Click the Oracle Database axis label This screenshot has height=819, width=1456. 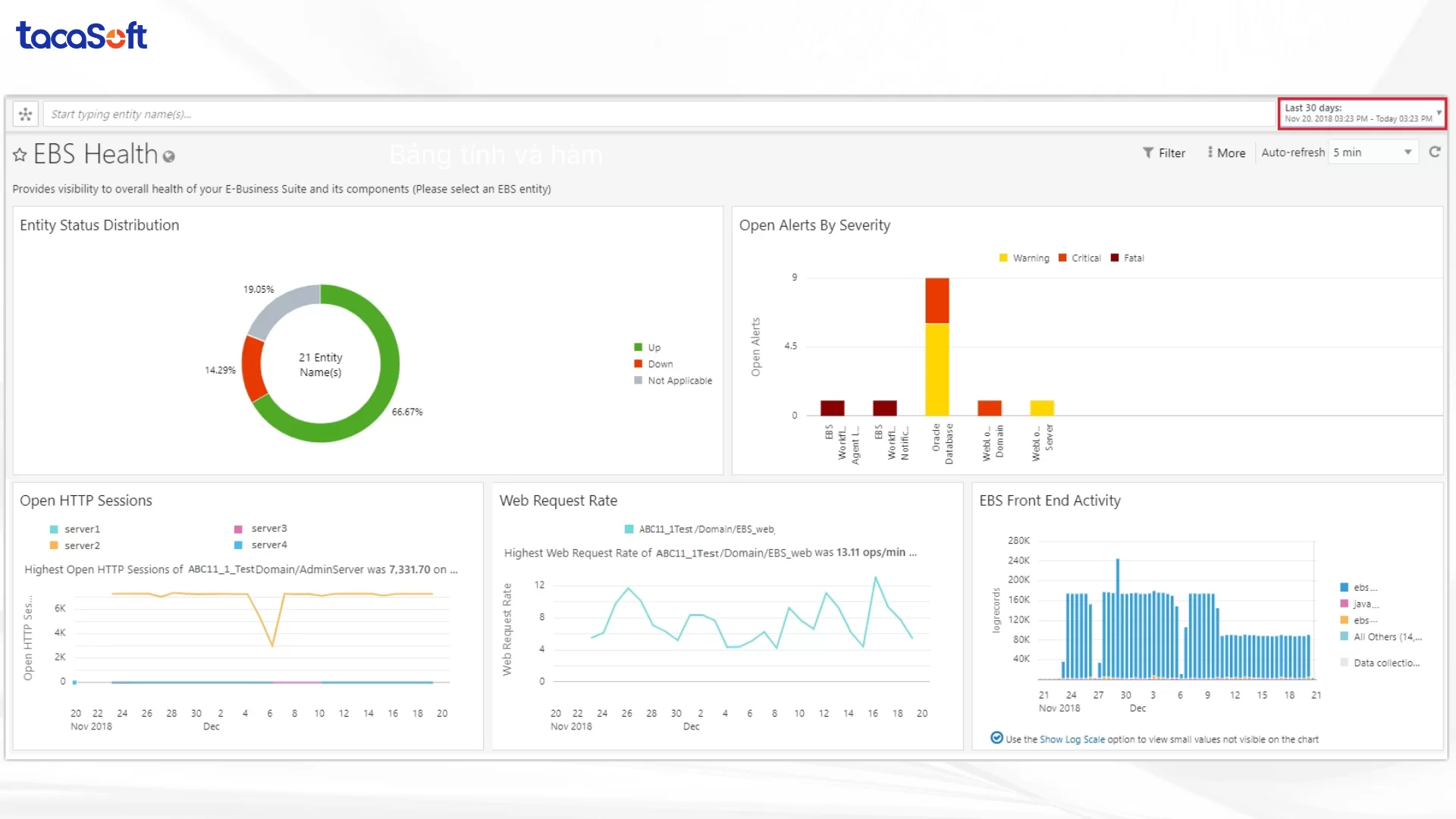coord(943,444)
